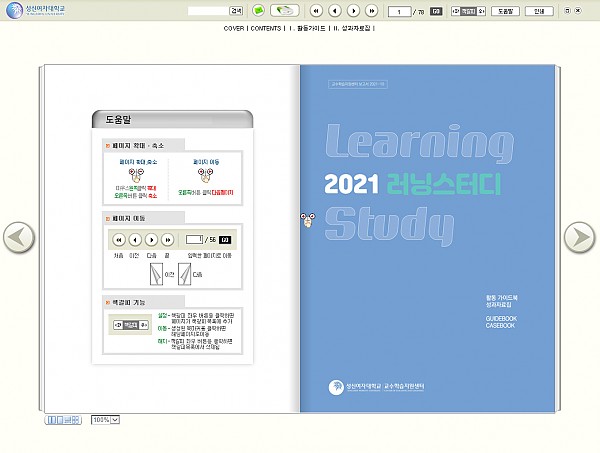Image resolution: width=600 pixels, height=453 pixels.
Task: Select the thumbnail grid view icon
Action: point(76,420)
